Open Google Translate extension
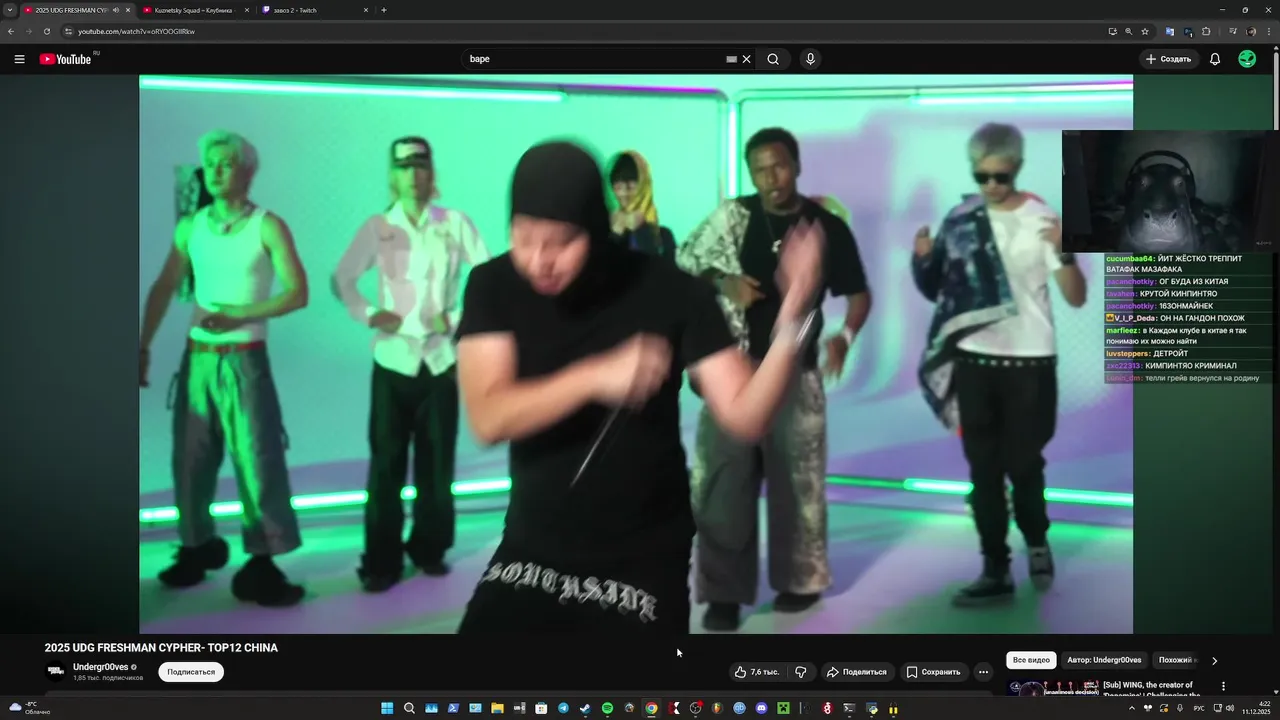The height and width of the screenshot is (720, 1280). tap(1170, 31)
